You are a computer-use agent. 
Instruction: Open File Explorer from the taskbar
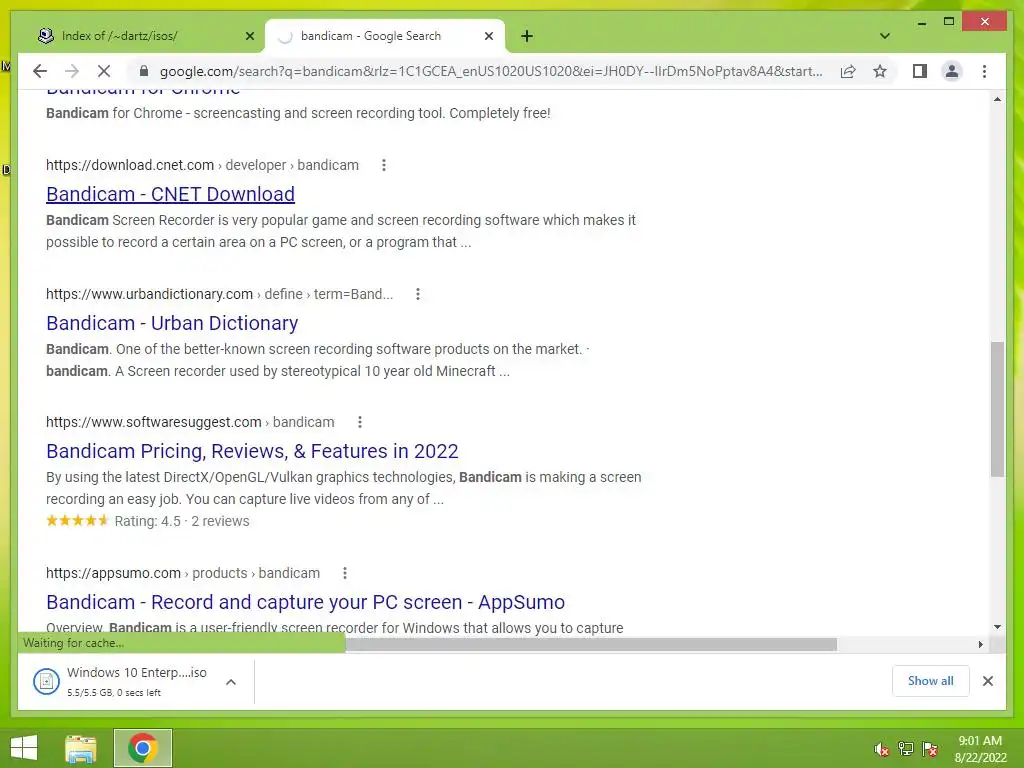[81, 748]
